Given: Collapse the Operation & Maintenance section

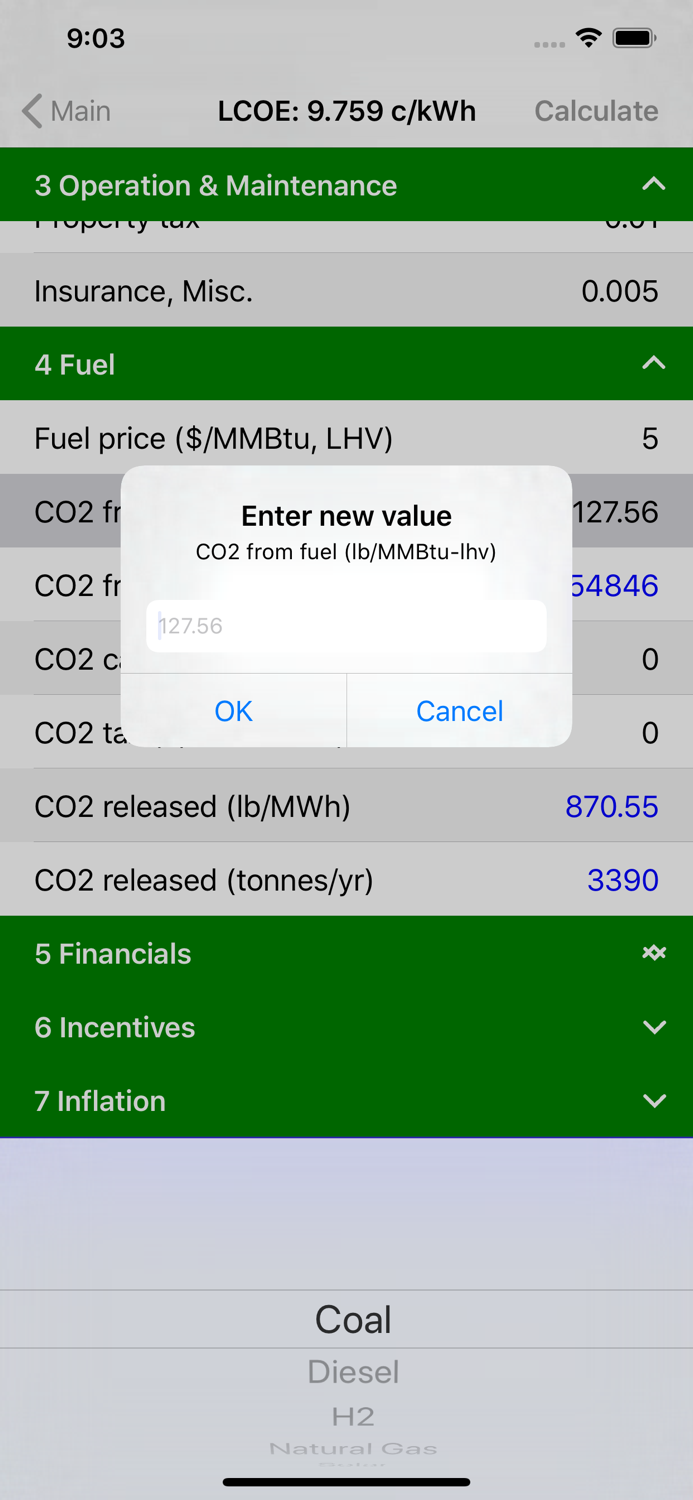Looking at the screenshot, I should click(653, 185).
